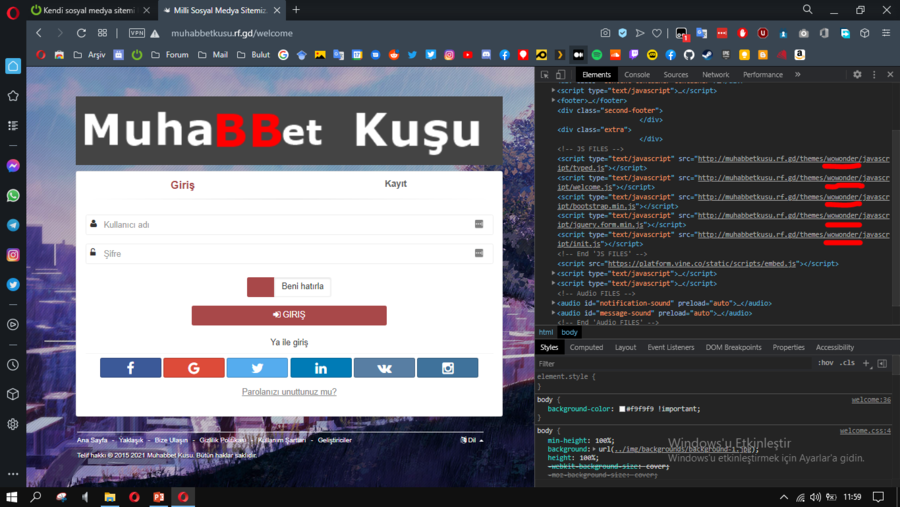Open the Opera sidebar settings gear
This screenshot has width=900, height=507.
[x=13, y=424]
